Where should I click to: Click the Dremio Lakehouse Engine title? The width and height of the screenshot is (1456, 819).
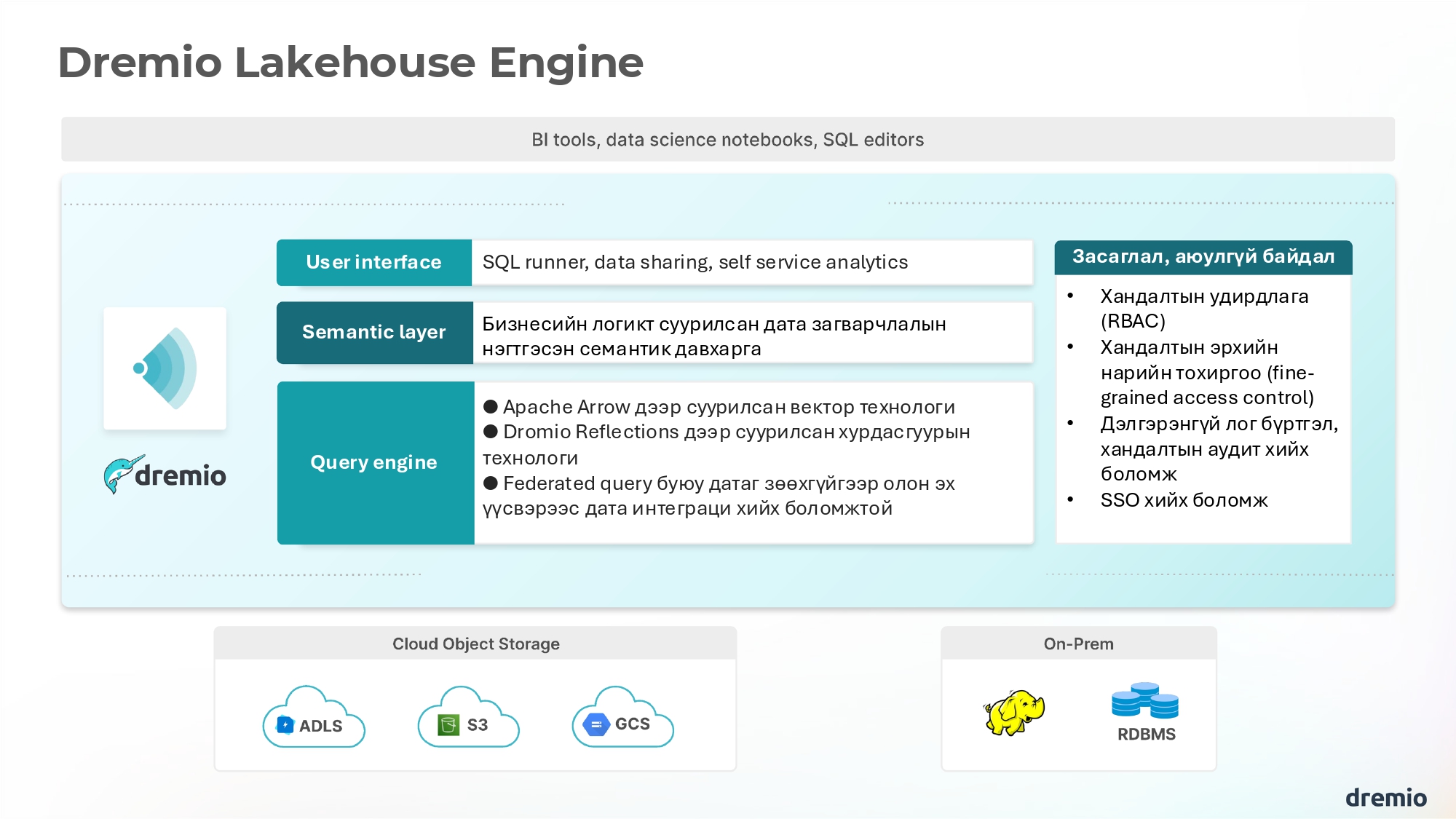(351, 63)
